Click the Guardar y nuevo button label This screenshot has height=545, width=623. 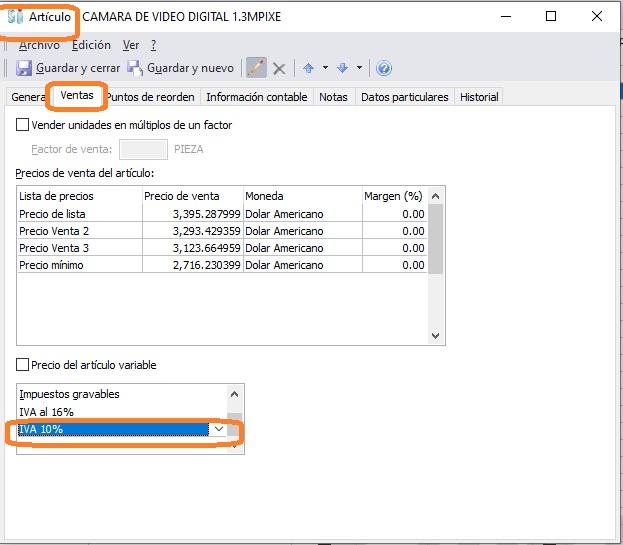coord(190,68)
